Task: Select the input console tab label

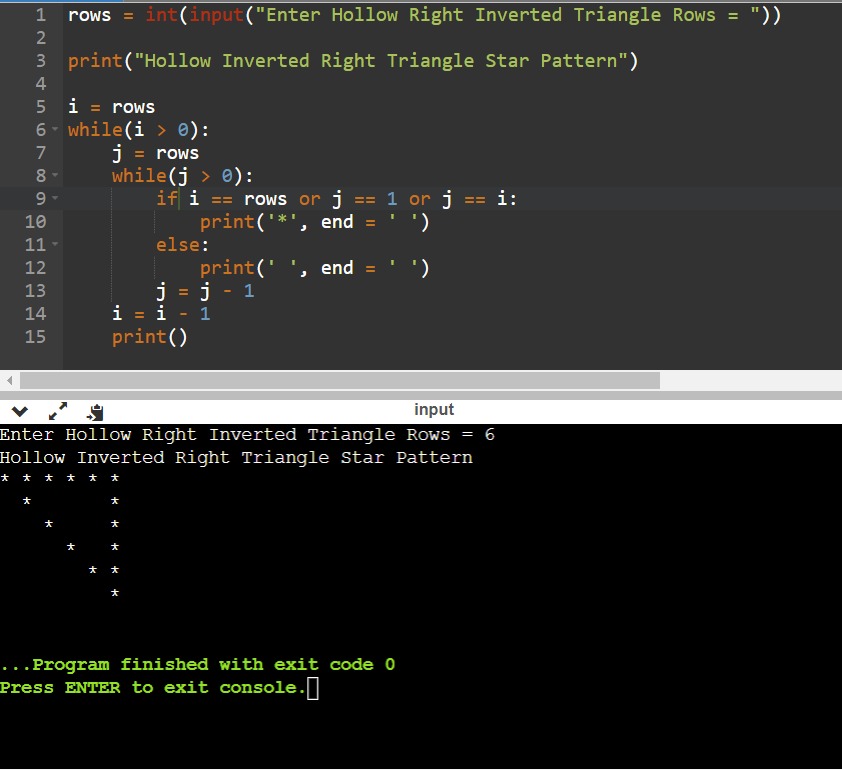Action: pyautogui.click(x=433, y=409)
